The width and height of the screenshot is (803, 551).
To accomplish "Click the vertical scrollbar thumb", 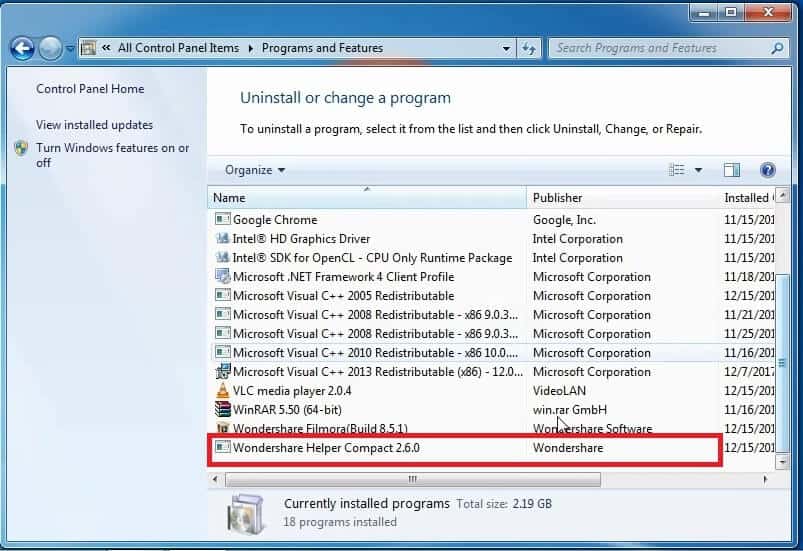I will point(782,363).
